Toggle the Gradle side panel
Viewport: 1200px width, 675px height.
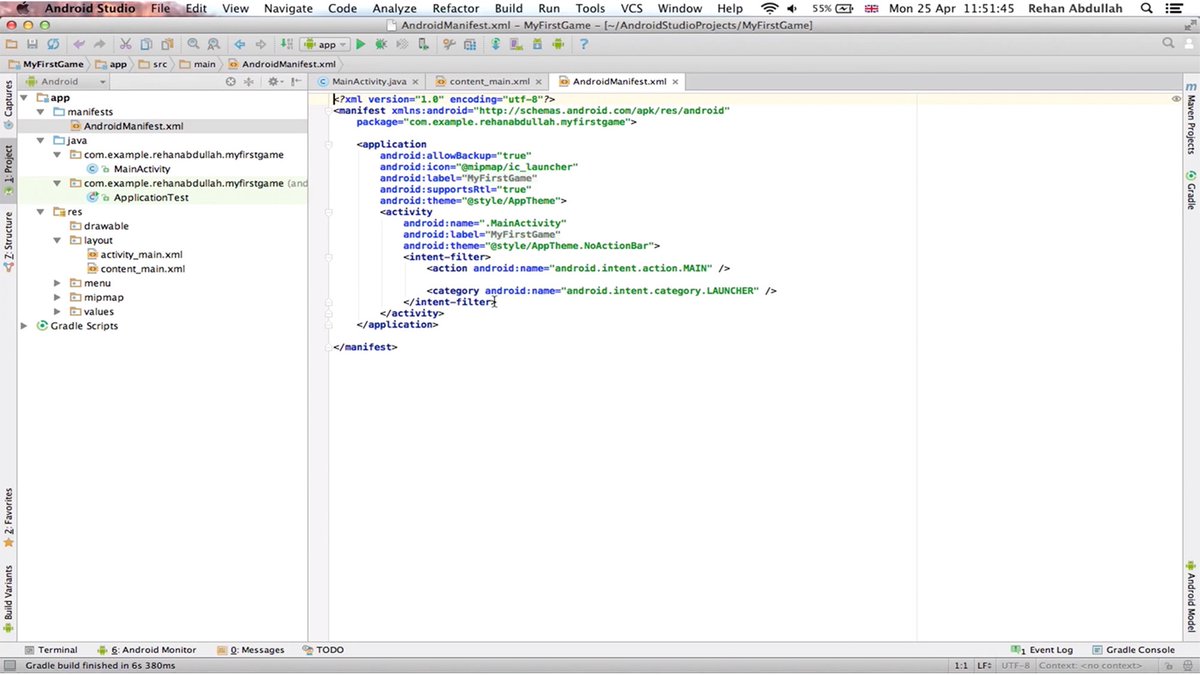tap(1191, 190)
